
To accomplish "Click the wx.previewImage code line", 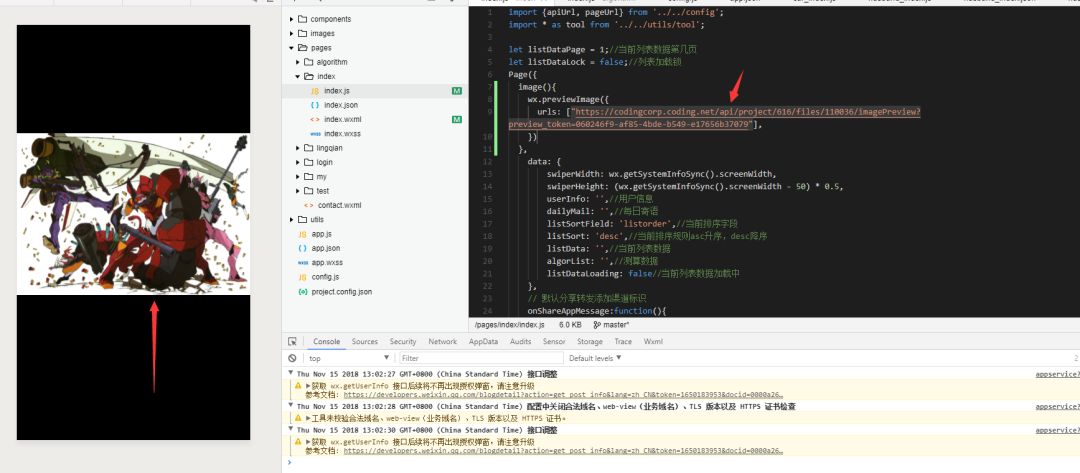I will [569, 99].
